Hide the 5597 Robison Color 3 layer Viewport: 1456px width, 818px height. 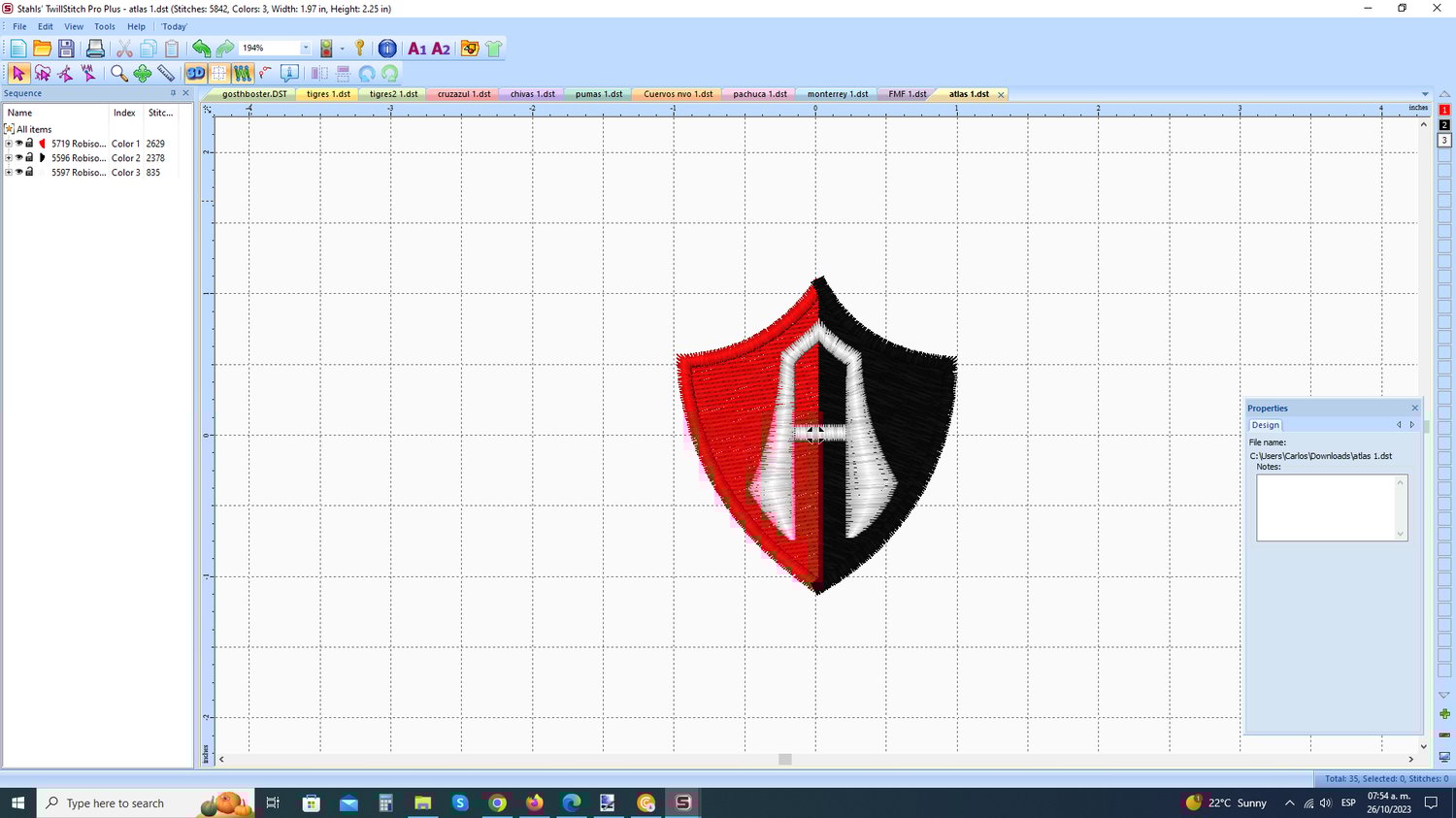[x=18, y=173]
